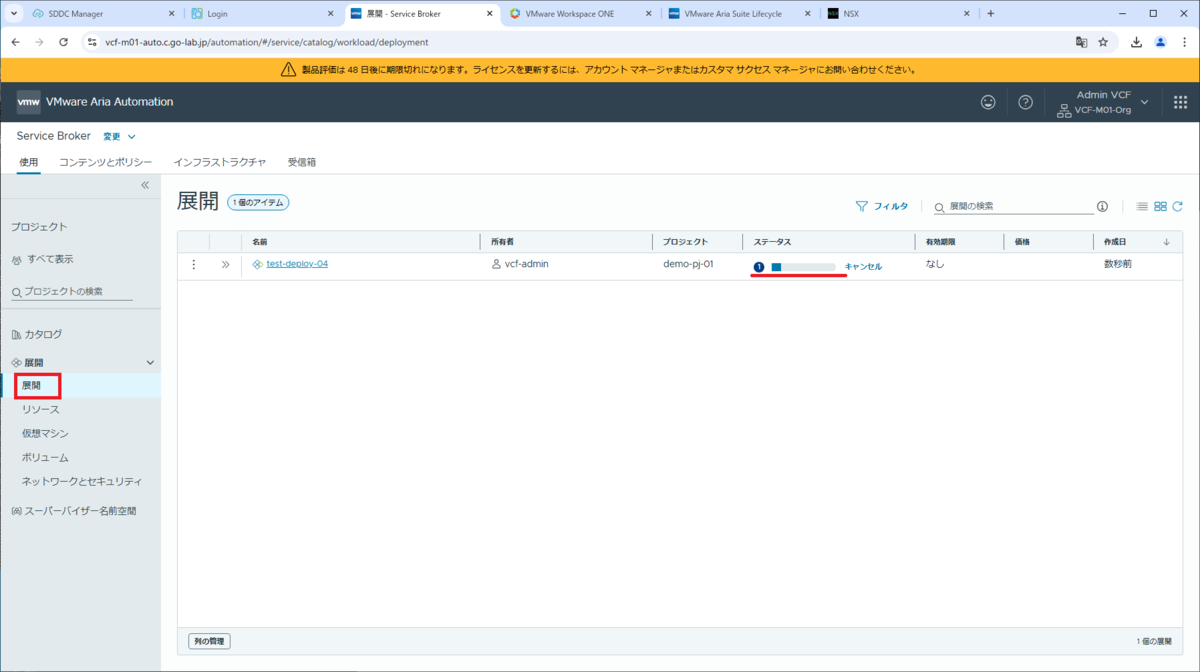Switch to the VMware Workspace ONE browser tab
The width and height of the screenshot is (1200, 672).
click(581, 14)
